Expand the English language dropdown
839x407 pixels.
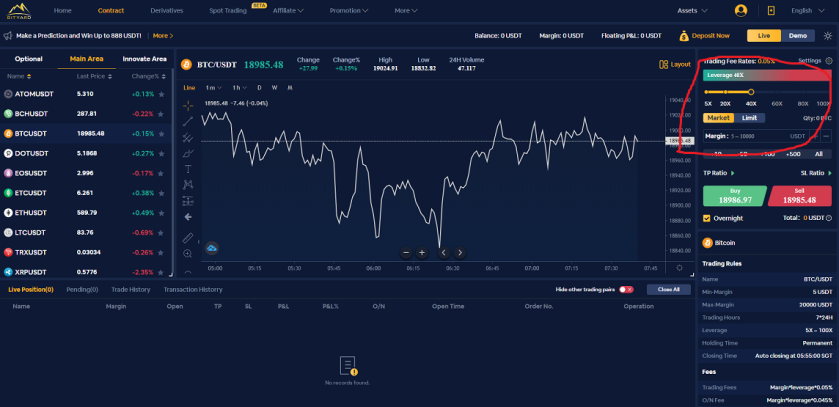pos(808,10)
